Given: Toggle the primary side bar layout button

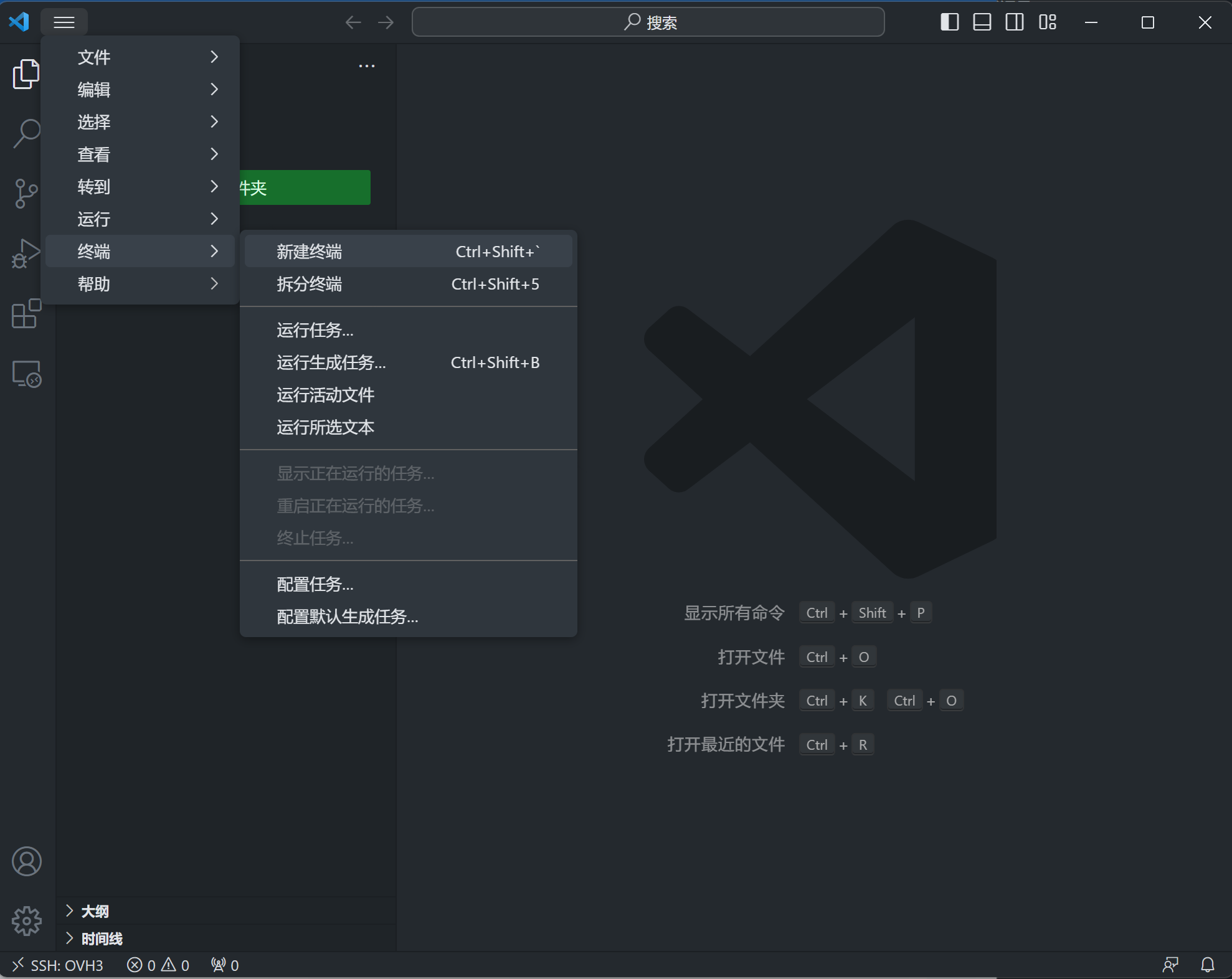Looking at the screenshot, I should point(949,22).
